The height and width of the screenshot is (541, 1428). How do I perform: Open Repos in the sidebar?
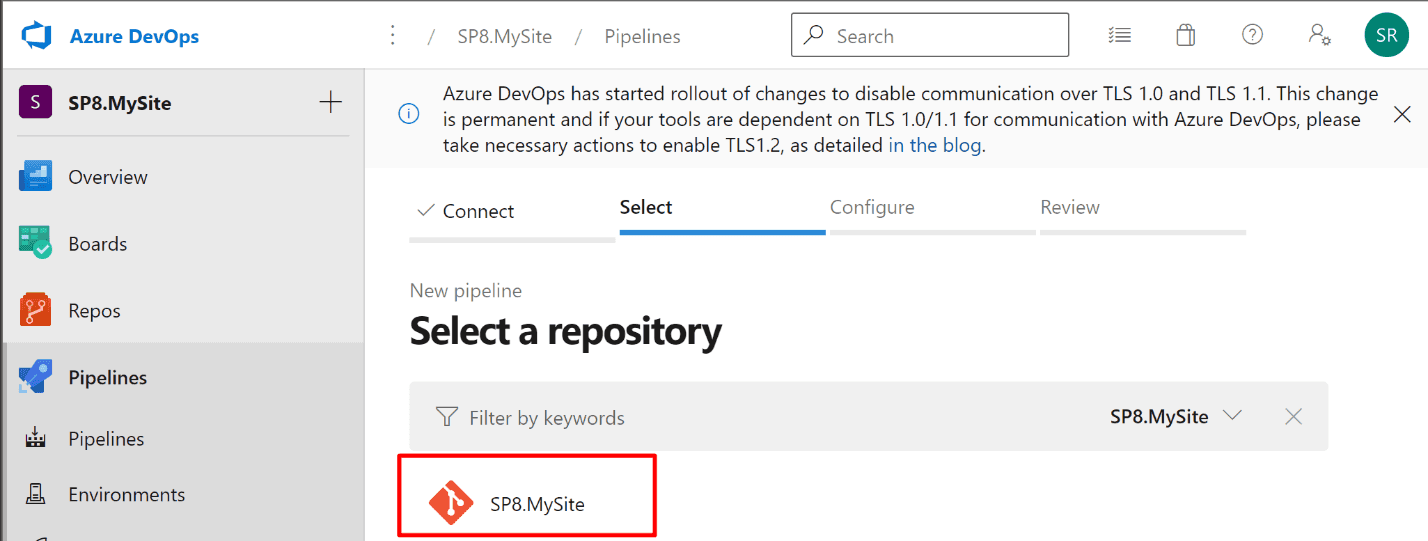(x=94, y=311)
